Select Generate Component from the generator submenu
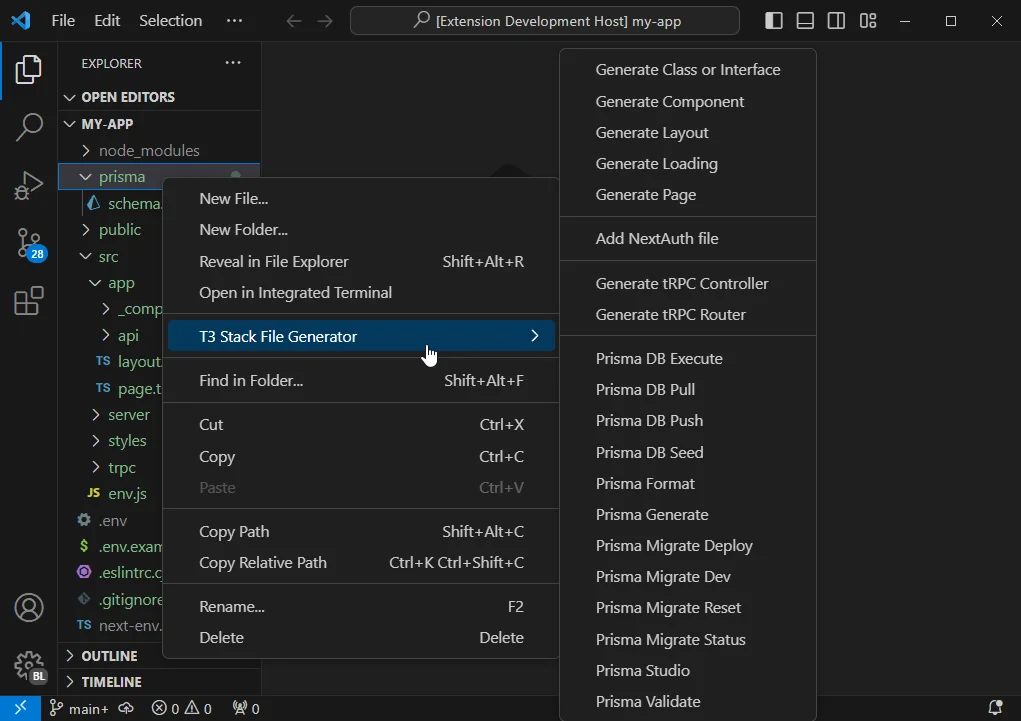This screenshot has height=721, width=1021. (x=669, y=101)
